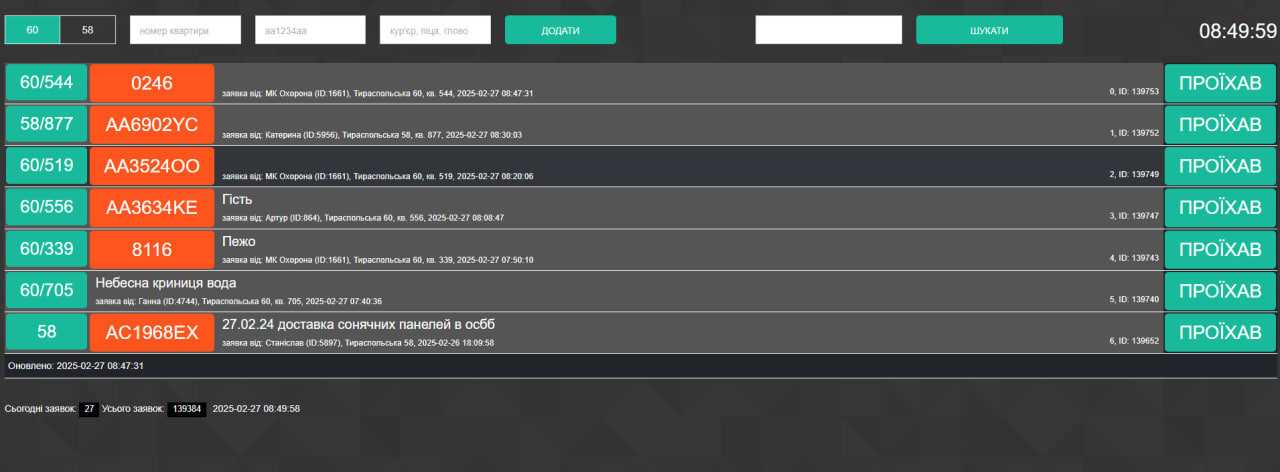This screenshot has height=472, width=1280.
Task: Click the ДОДАТИ button
Action: [x=560, y=30]
